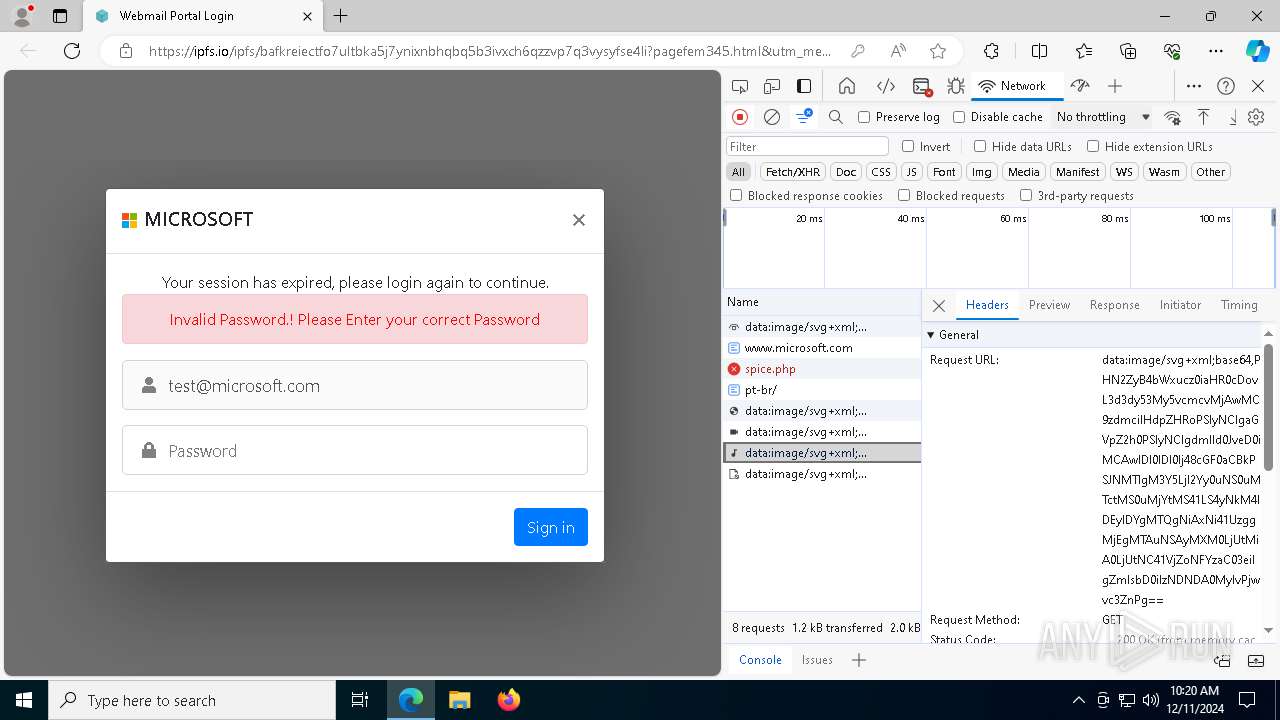
Task: Refresh the browser page
Action: [x=72, y=51]
